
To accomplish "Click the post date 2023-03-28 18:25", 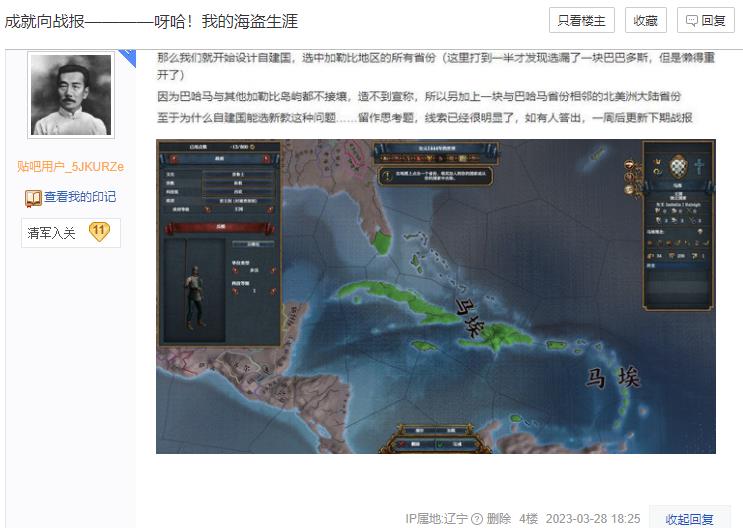I will pos(593,519).
